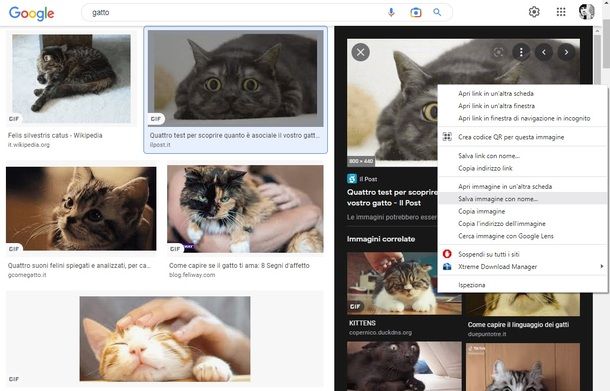
Task: Expand the Xtreme Download Manager submenu arrow
Action: click(602, 267)
